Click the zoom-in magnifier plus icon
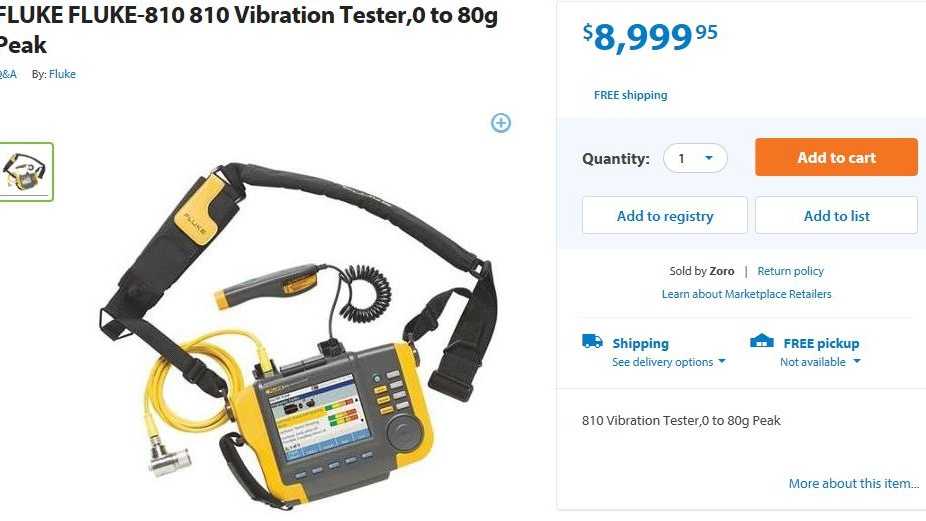The height and width of the screenshot is (521, 926). (501, 123)
